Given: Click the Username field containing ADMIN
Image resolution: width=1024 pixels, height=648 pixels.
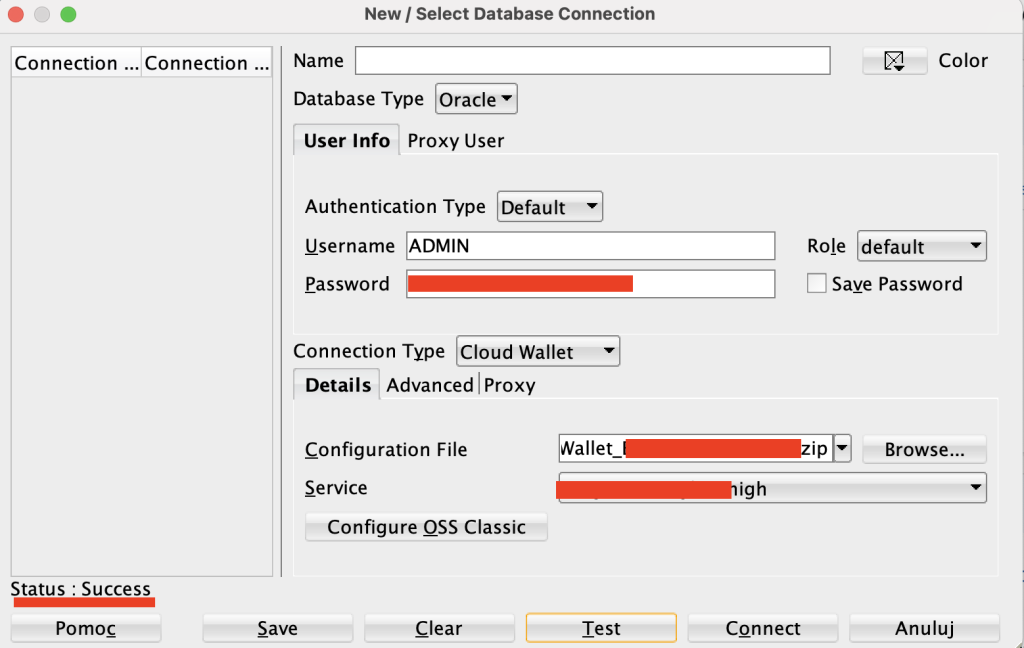Looking at the screenshot, I should point(590,246).
